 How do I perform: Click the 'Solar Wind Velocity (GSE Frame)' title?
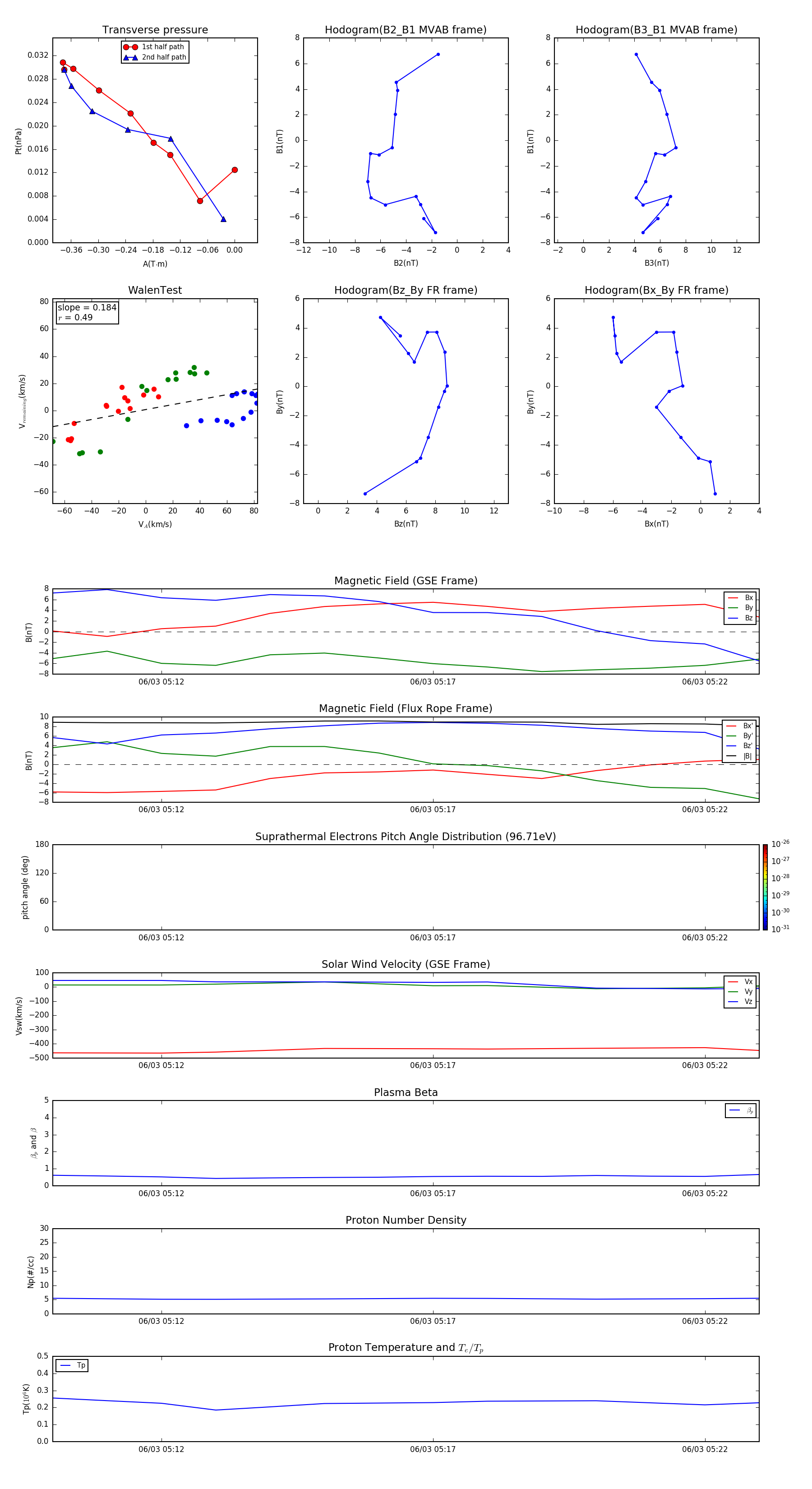(406, 964)
